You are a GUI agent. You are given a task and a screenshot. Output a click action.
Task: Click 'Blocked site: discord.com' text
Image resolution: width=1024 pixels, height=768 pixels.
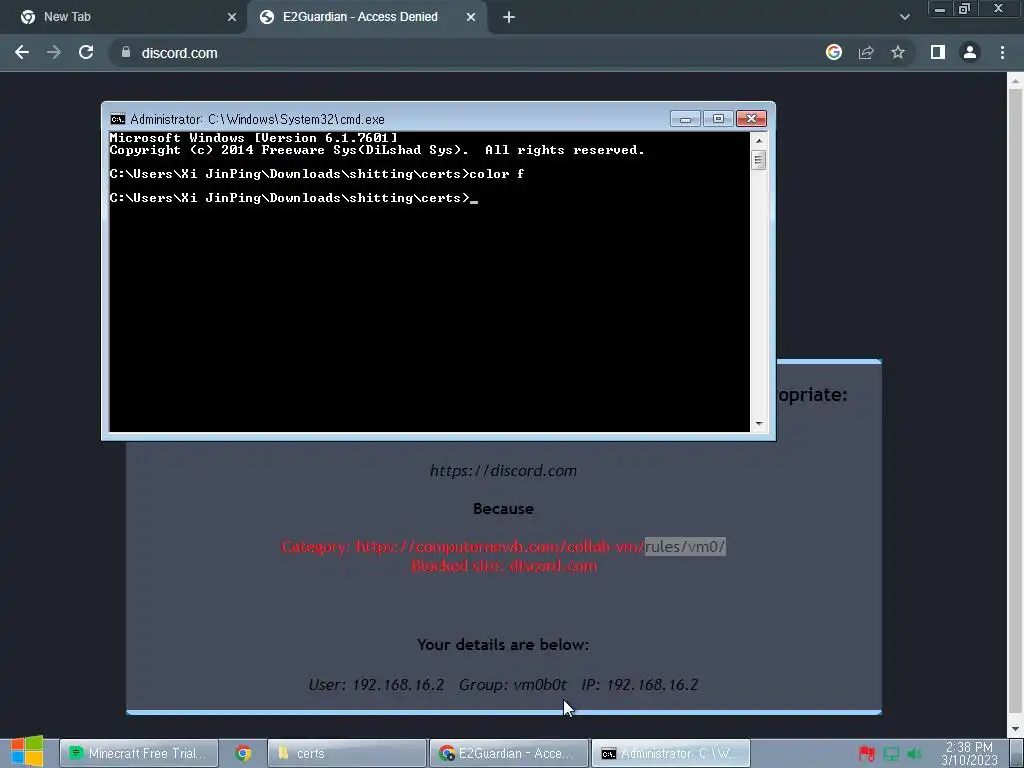point(504,566)
